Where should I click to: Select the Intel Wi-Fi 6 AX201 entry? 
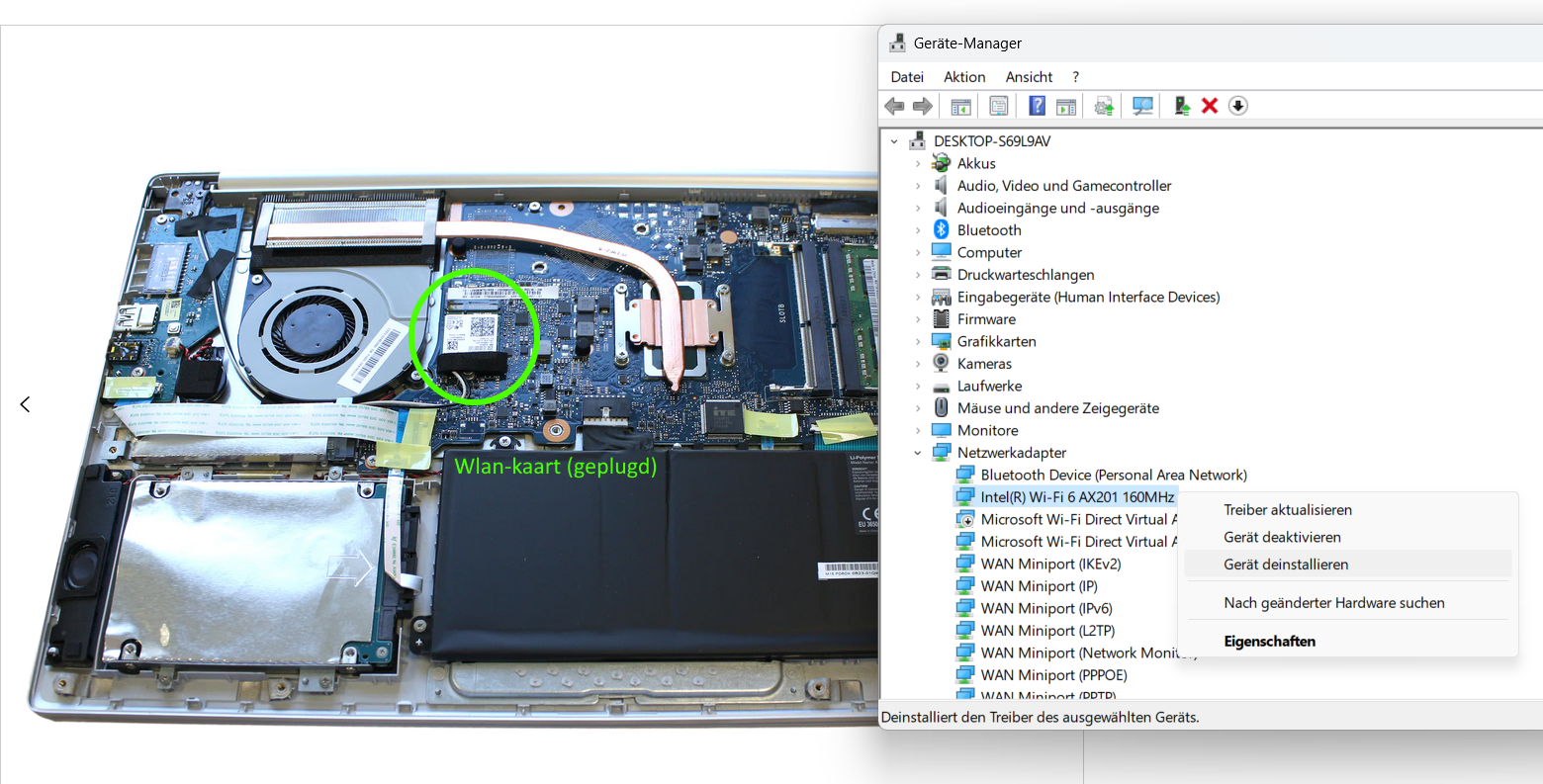[1077, 496]
